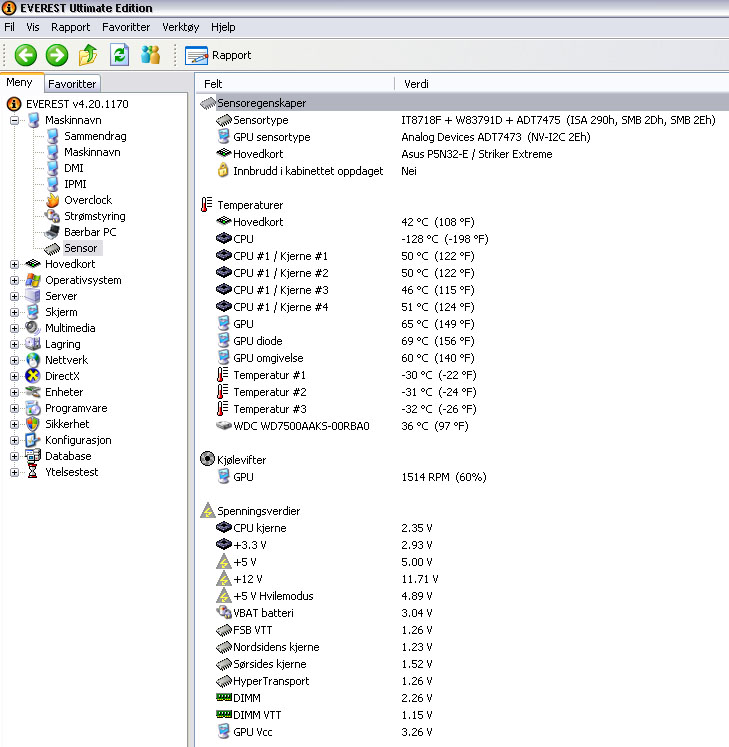Image resolution: width=729 pixels, height=747 pixels.
Task: Go back with the green left arrow
Action: click(x=25, y=55)
